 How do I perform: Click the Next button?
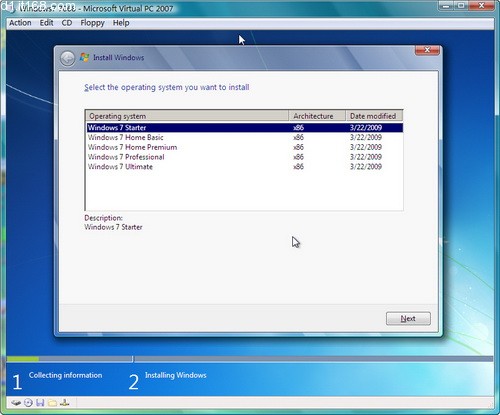pyautogui.click(x=408, y=319)
